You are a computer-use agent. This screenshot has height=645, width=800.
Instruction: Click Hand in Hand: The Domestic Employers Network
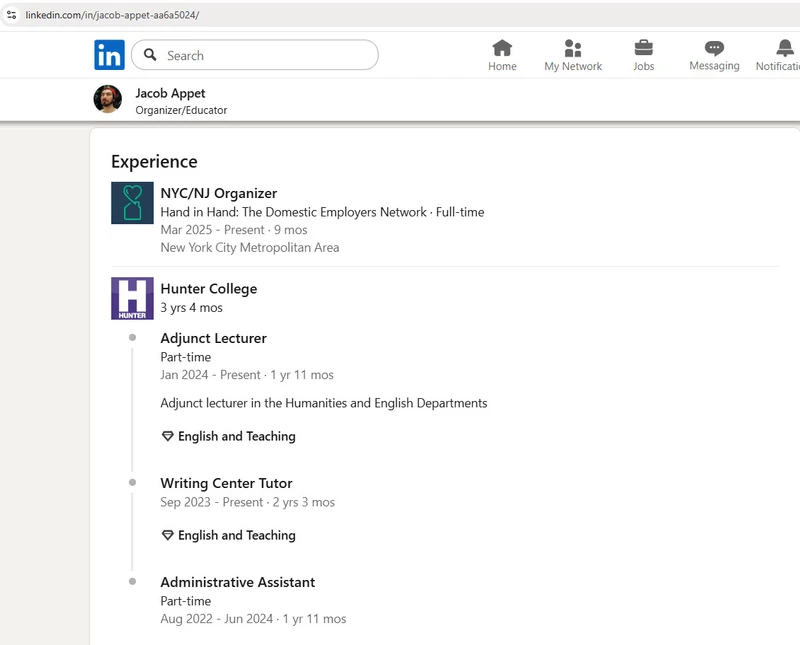(x=293, y=212)
